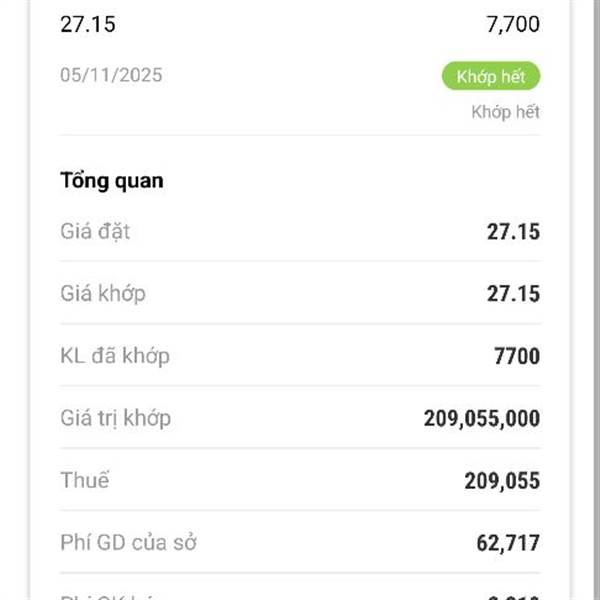Click the Tổng quan section heading
The image size is (600, 600).
[111, 181]
